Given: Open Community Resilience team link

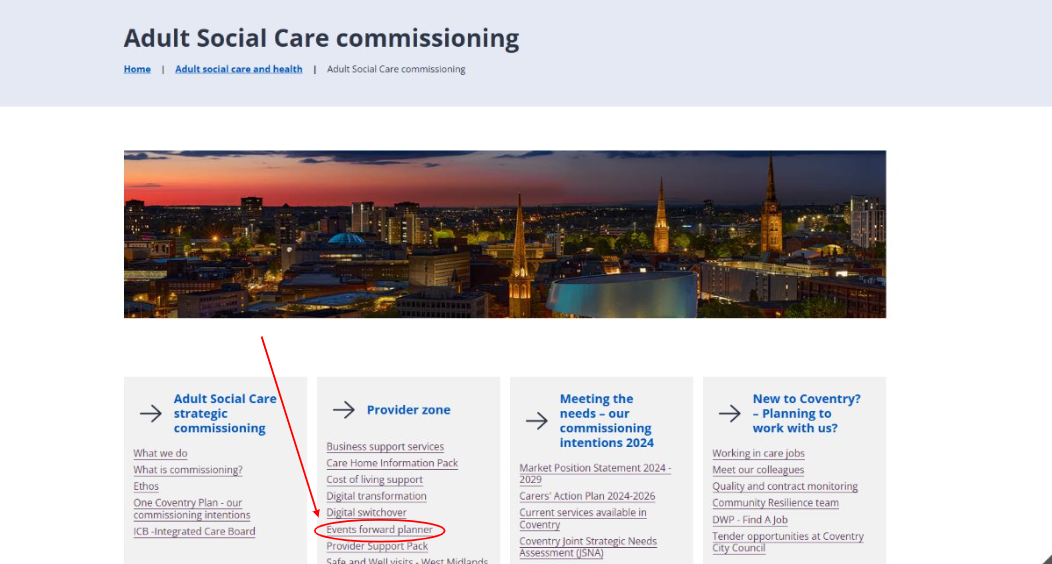Looking at the screenshot, I should pos(776,502).
